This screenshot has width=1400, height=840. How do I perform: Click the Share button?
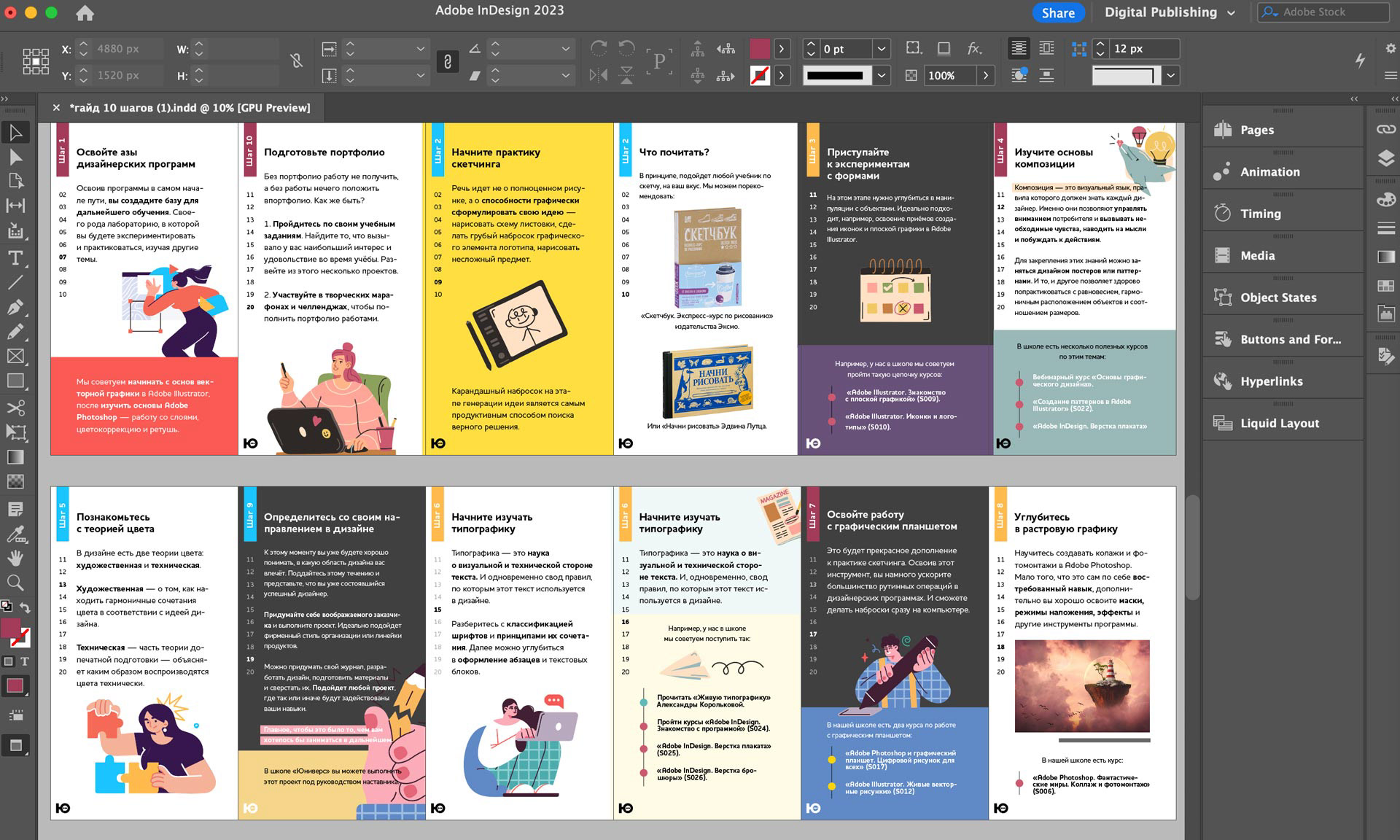(x=1057, y=12)
